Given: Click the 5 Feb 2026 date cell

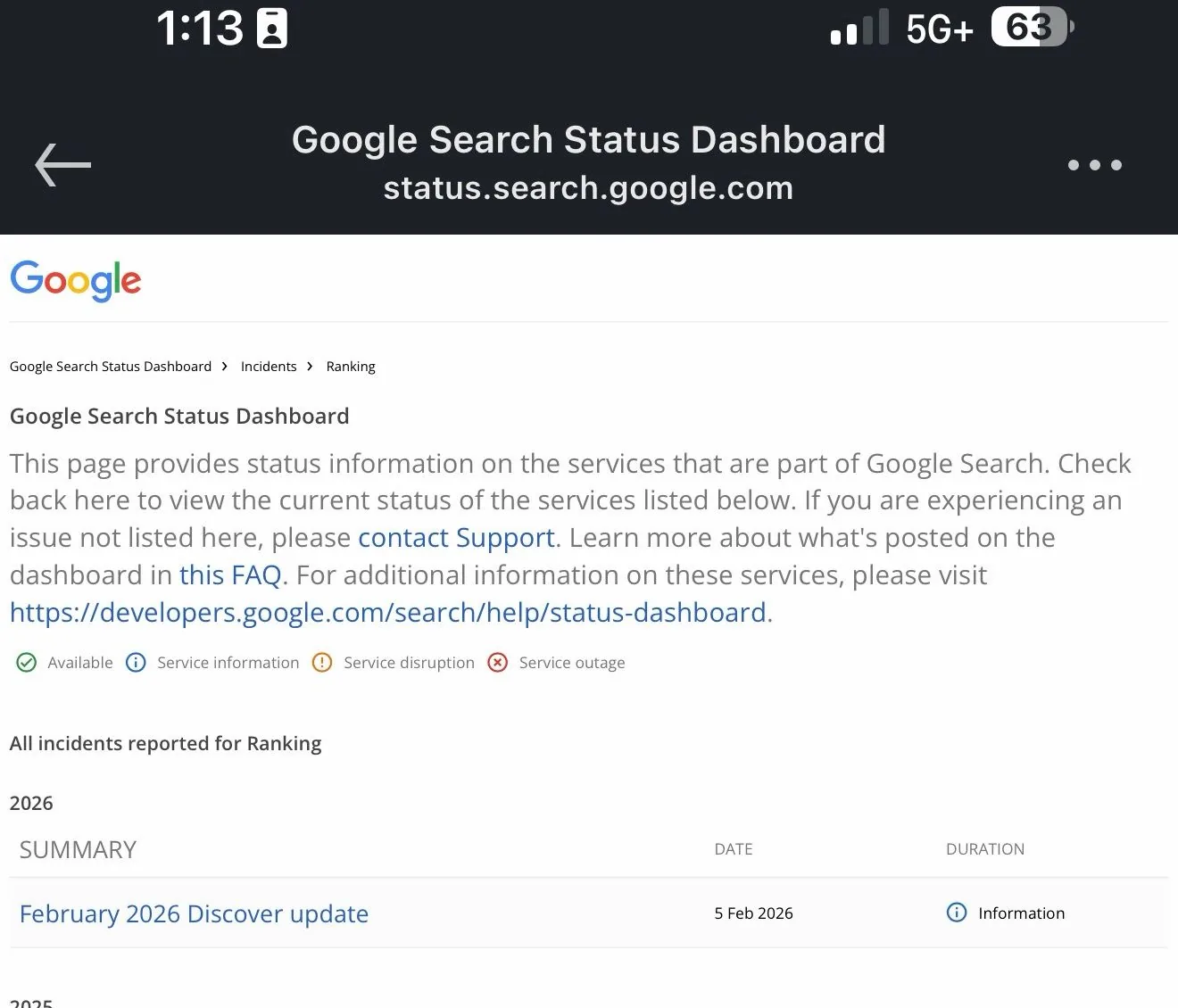Looking at the screenshot, I should (x=753, y=913).
